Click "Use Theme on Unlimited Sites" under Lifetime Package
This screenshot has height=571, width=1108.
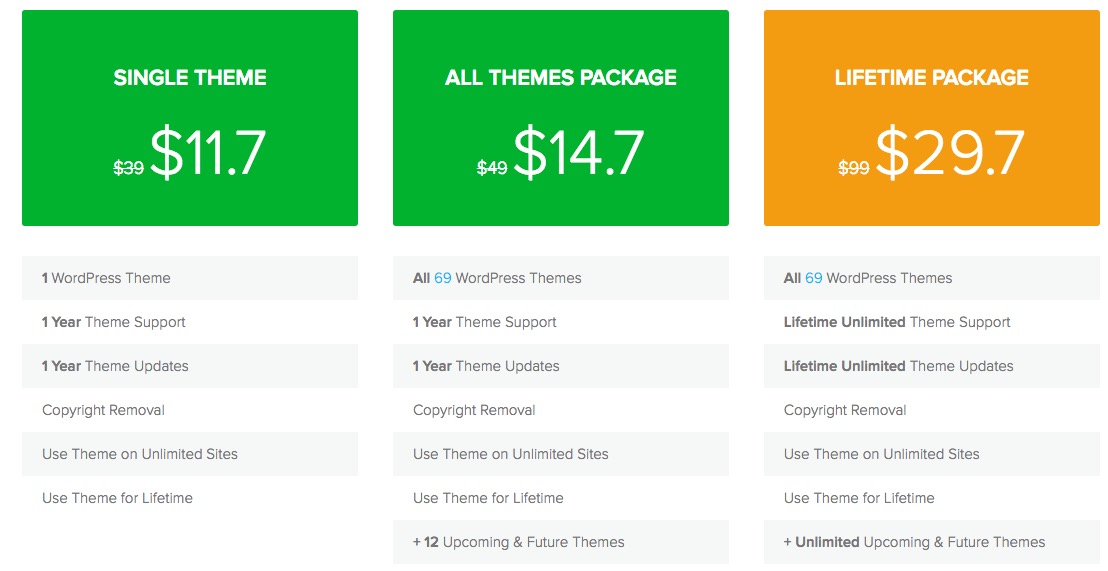coord(881,454)
